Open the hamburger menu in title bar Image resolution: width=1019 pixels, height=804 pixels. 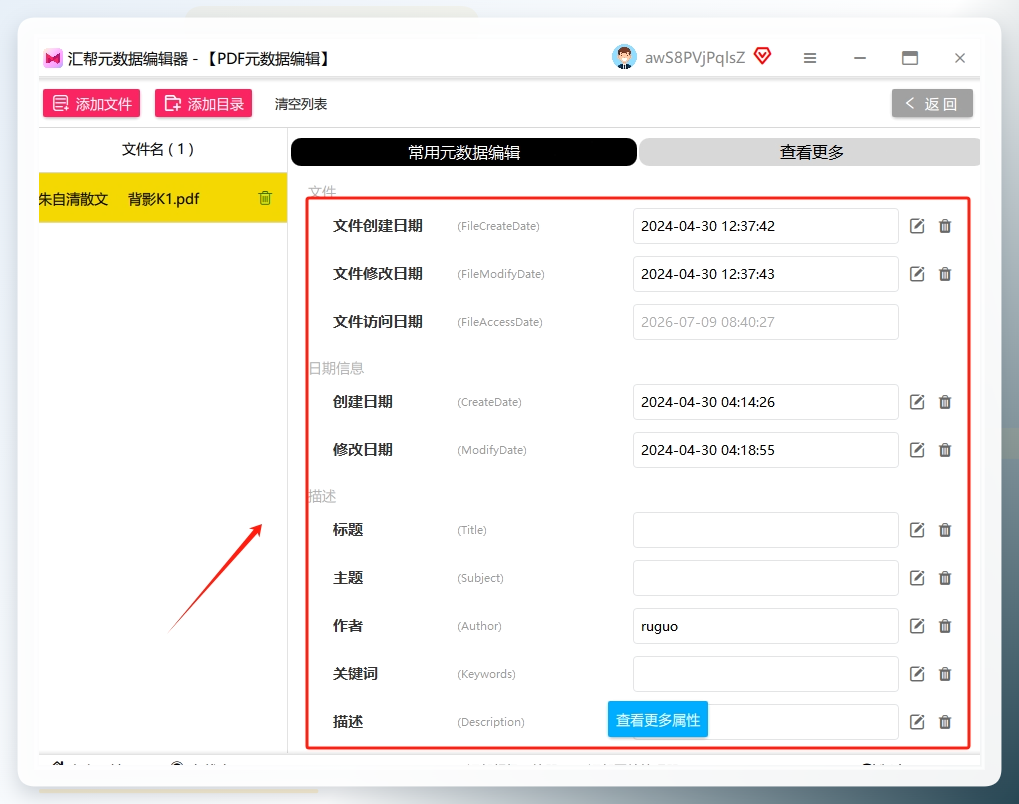coord(810,58)
